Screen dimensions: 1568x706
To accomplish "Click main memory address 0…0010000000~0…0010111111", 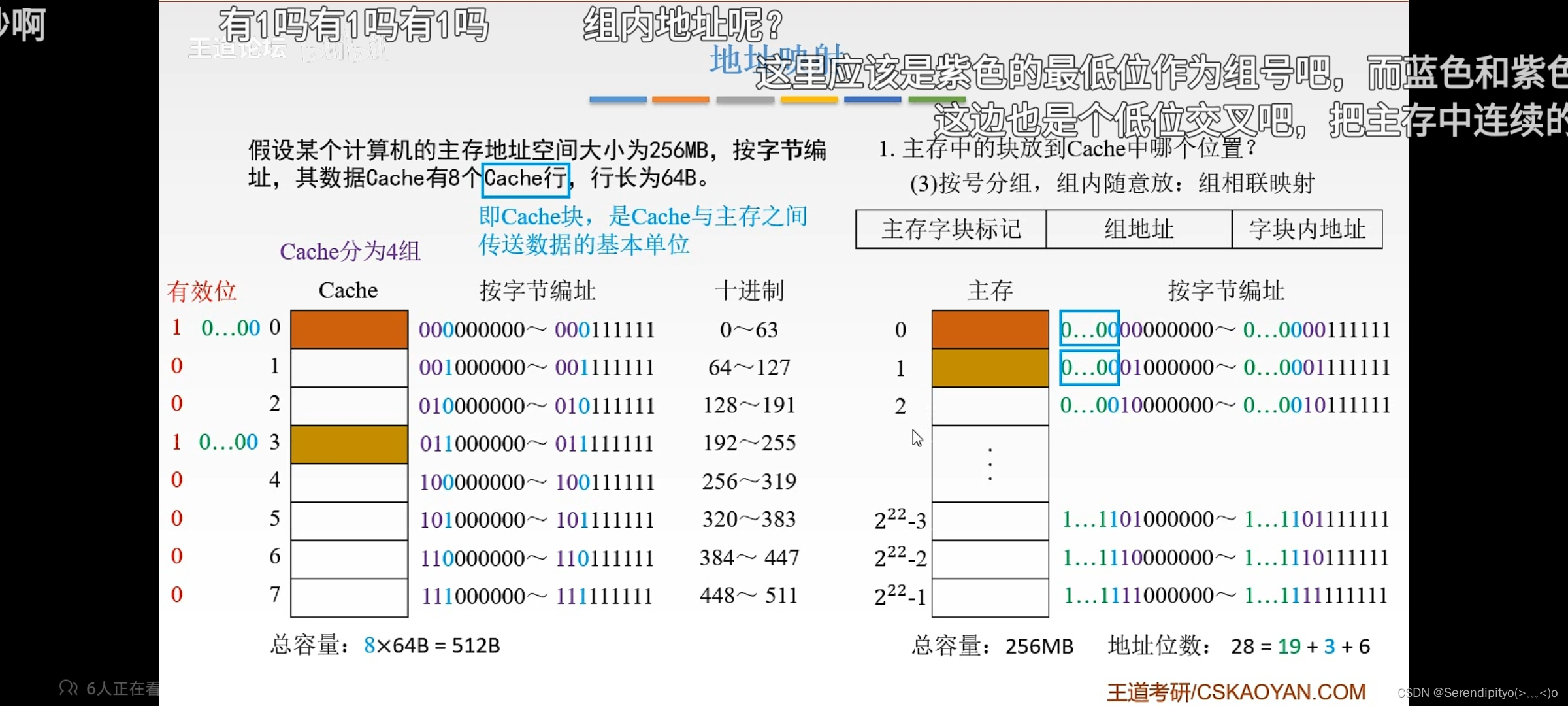I will pyautogui.click(x=1225, y=405).
